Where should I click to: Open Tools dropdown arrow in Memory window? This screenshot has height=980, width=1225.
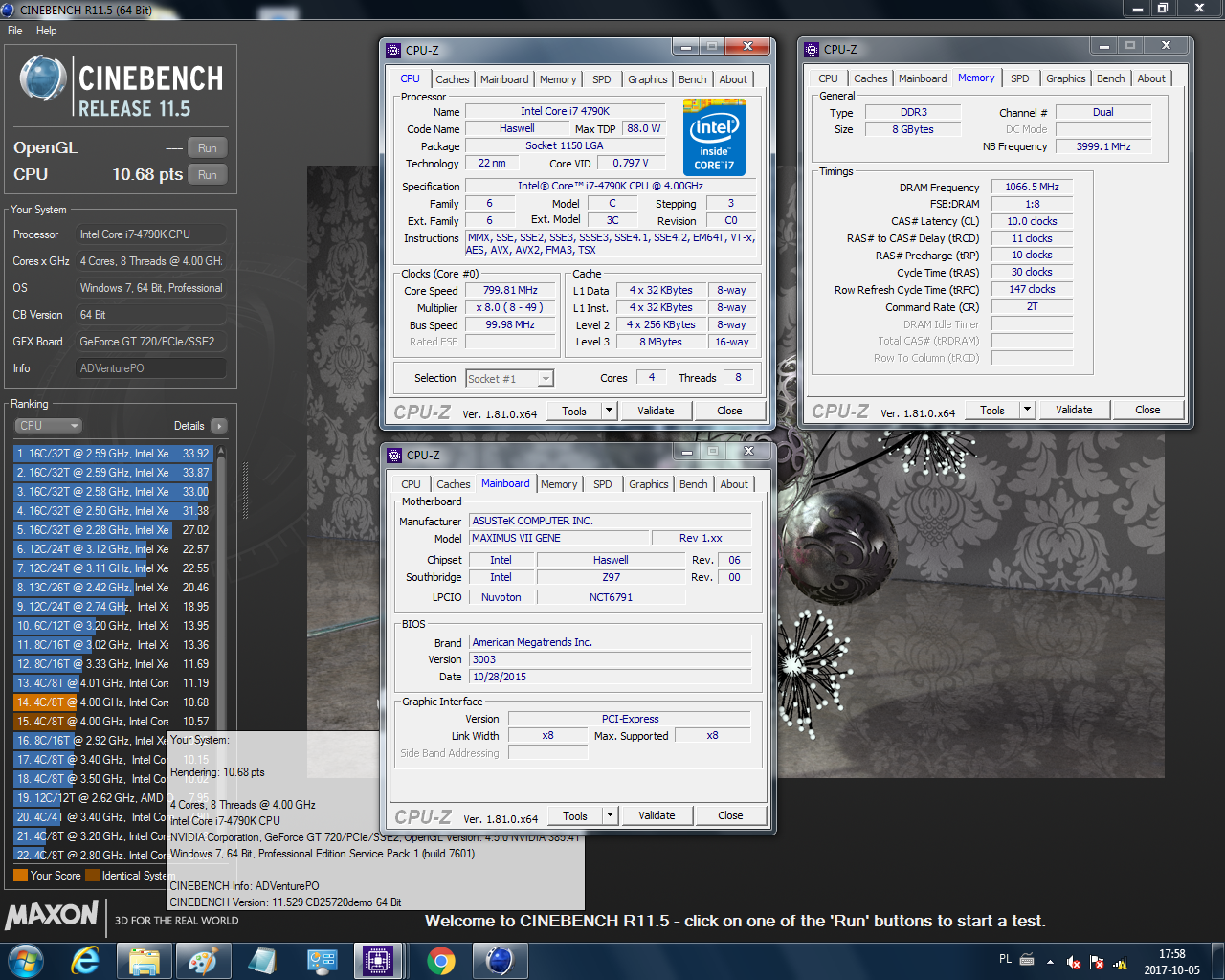(1027, 410)
